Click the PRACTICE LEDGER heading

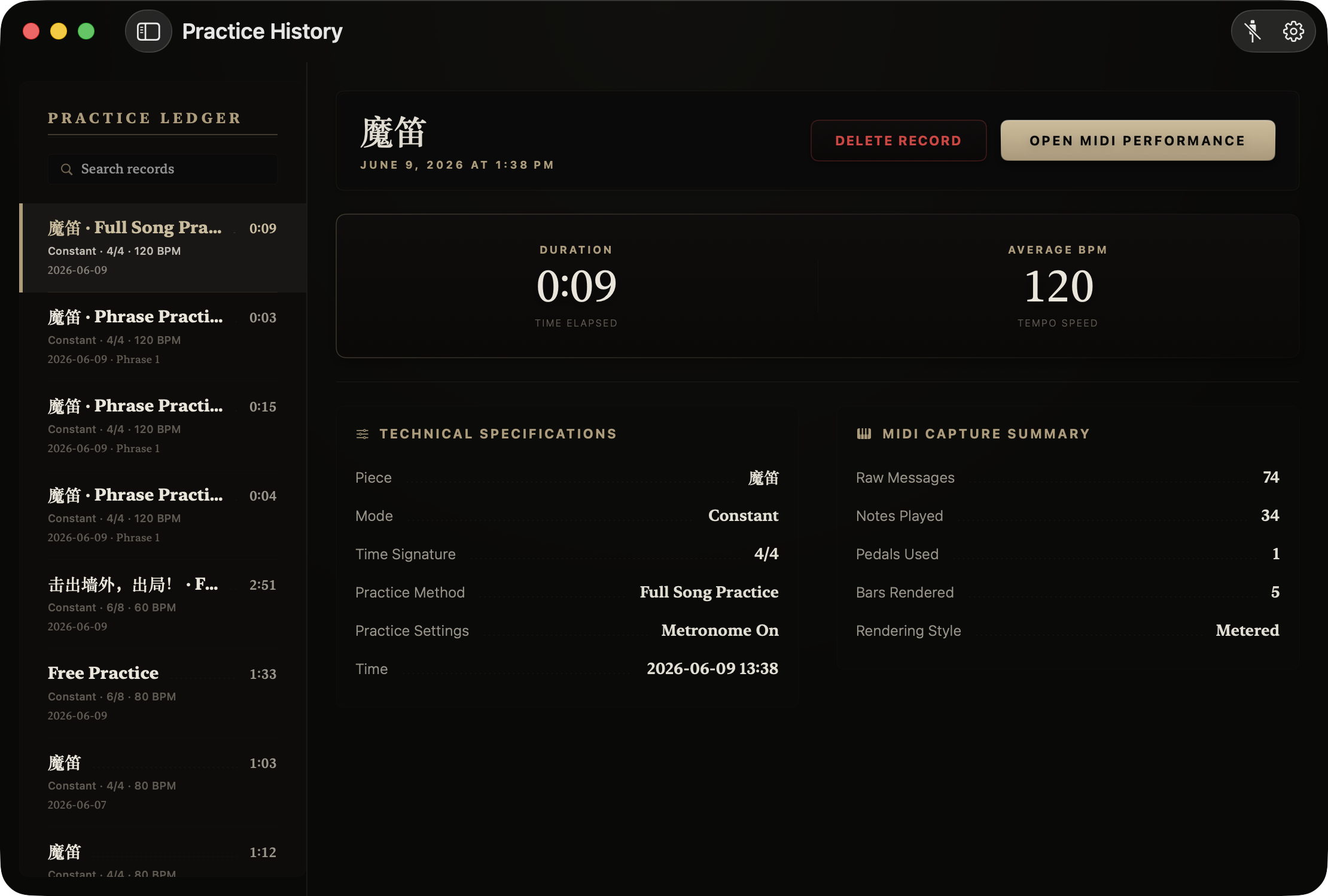[144, 118]
